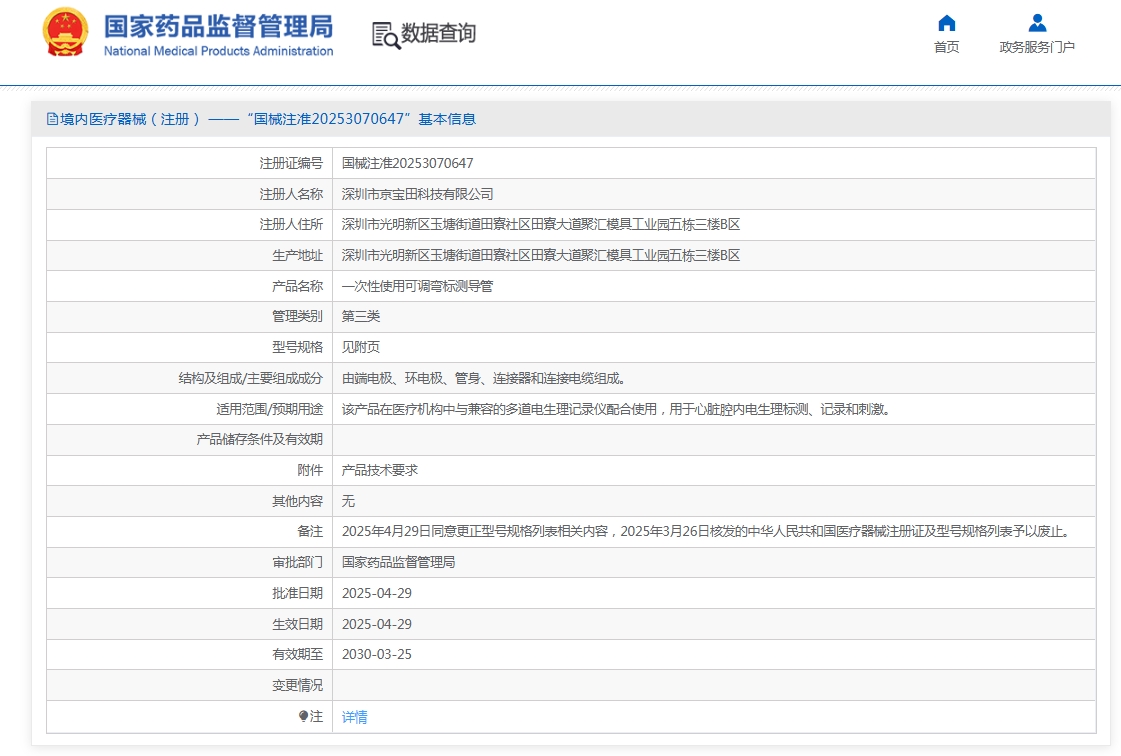
Task: Click 国家药品监督管理局 in 审批部门 row
Action: point(398,562)
